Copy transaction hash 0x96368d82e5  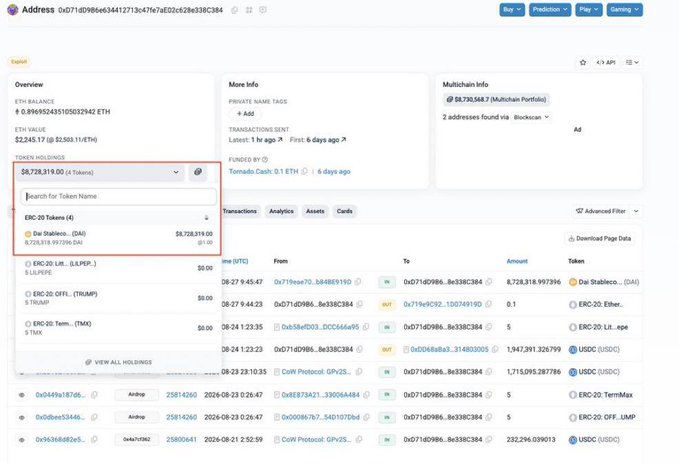click(x=94, y=440)
